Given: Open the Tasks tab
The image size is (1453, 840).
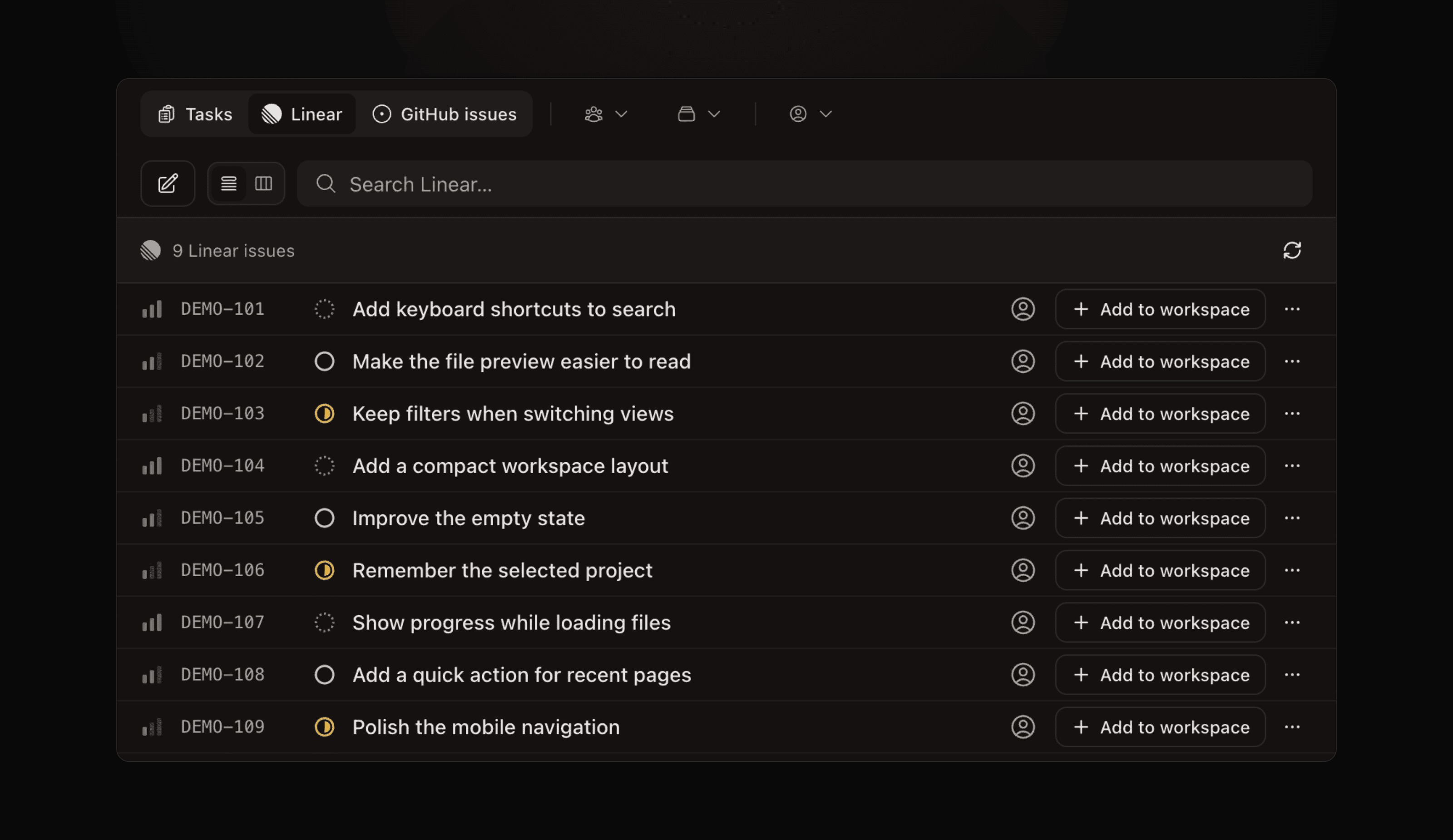Looking at the screenshot, I should coord(195,114).
